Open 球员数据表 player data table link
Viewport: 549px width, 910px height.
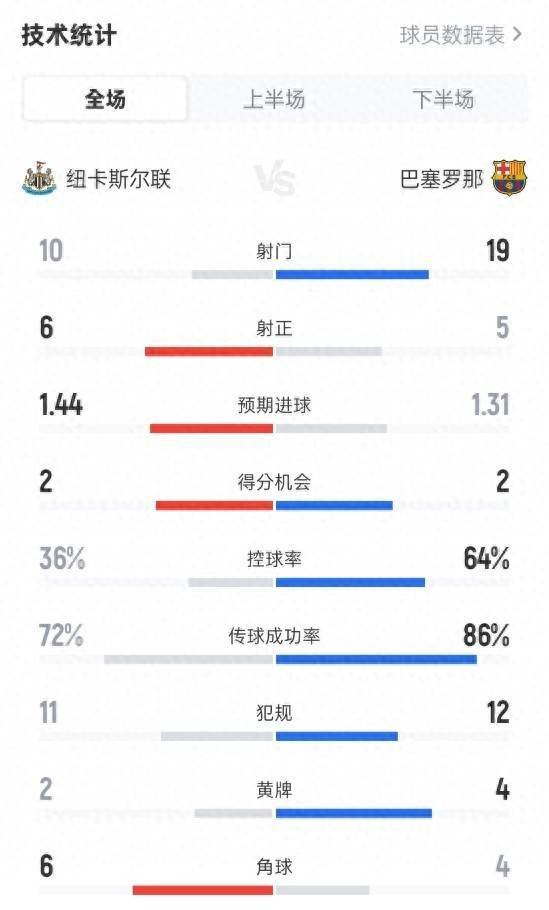click(x=452, y=35)
